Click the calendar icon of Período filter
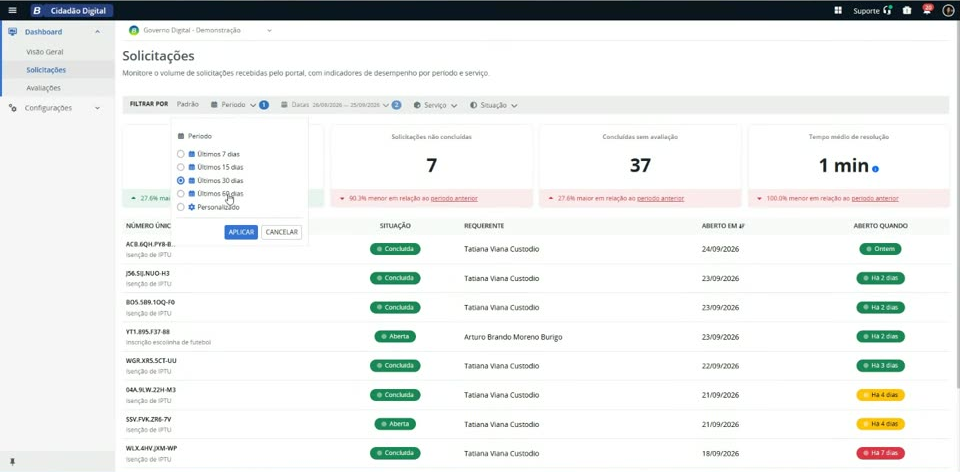The width and height of the screenshot is (960, 472). [x=214, y=105]
